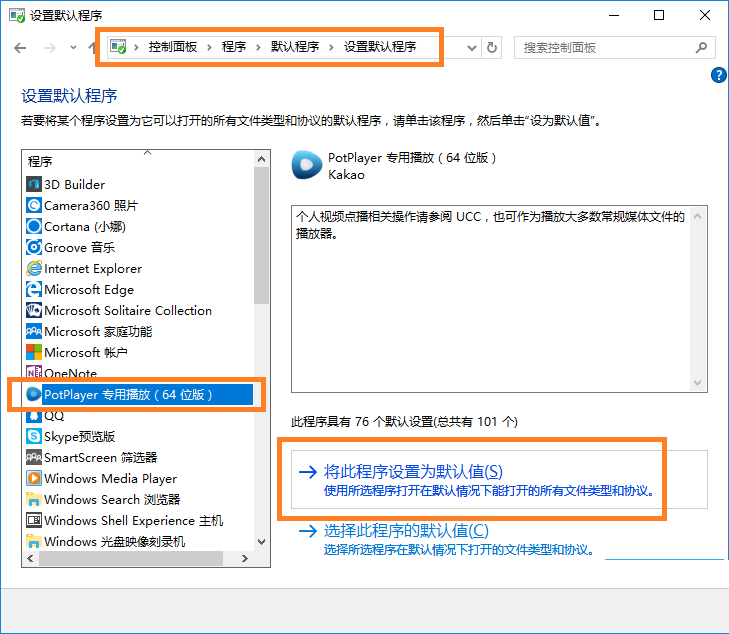
Task: Click the control panel icon in address bar
Action: [118, 47]
